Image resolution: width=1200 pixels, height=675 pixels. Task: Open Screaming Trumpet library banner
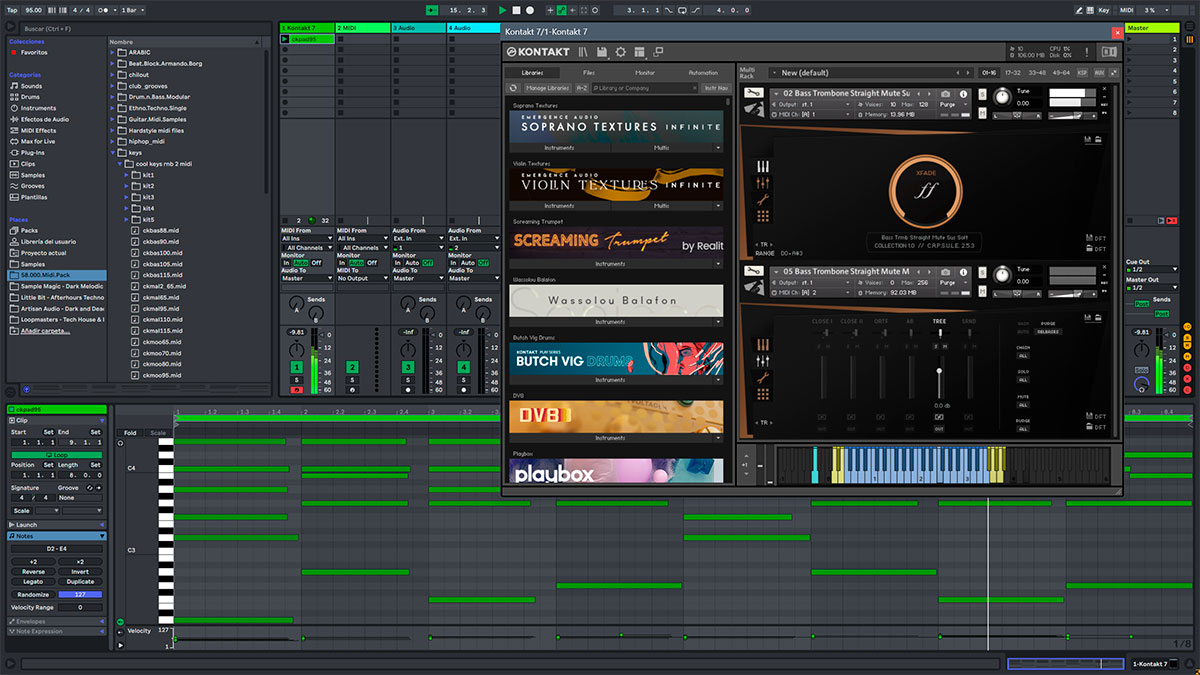click(x=616, y=243)
